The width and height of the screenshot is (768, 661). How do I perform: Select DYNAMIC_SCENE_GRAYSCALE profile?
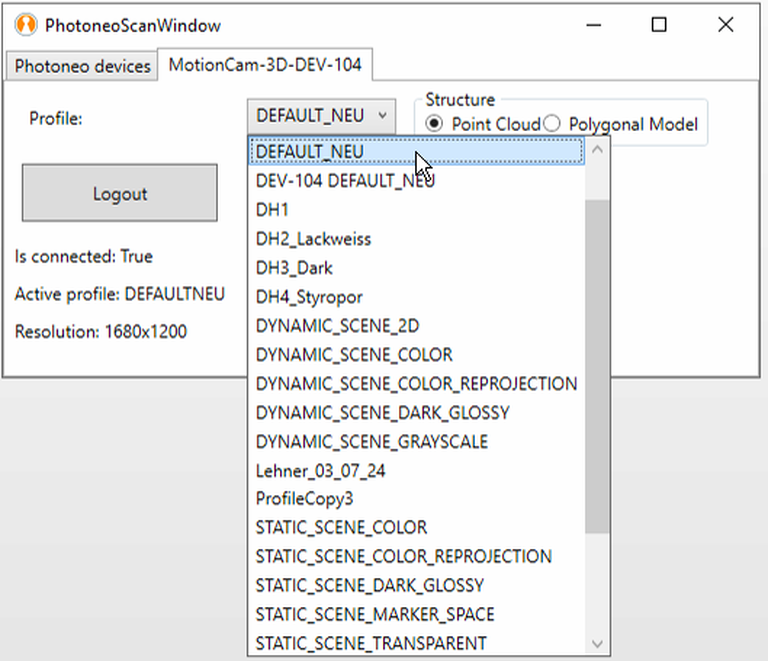[417, 442]
